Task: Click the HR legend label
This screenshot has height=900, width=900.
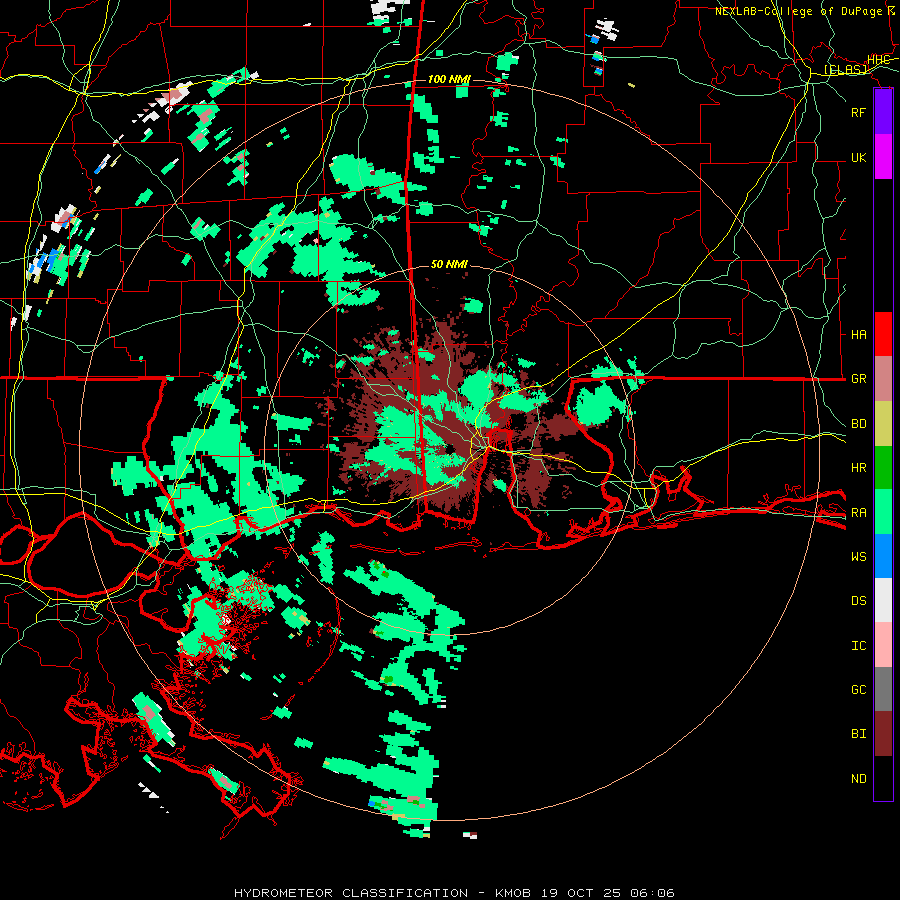Action: coord(858,468)
